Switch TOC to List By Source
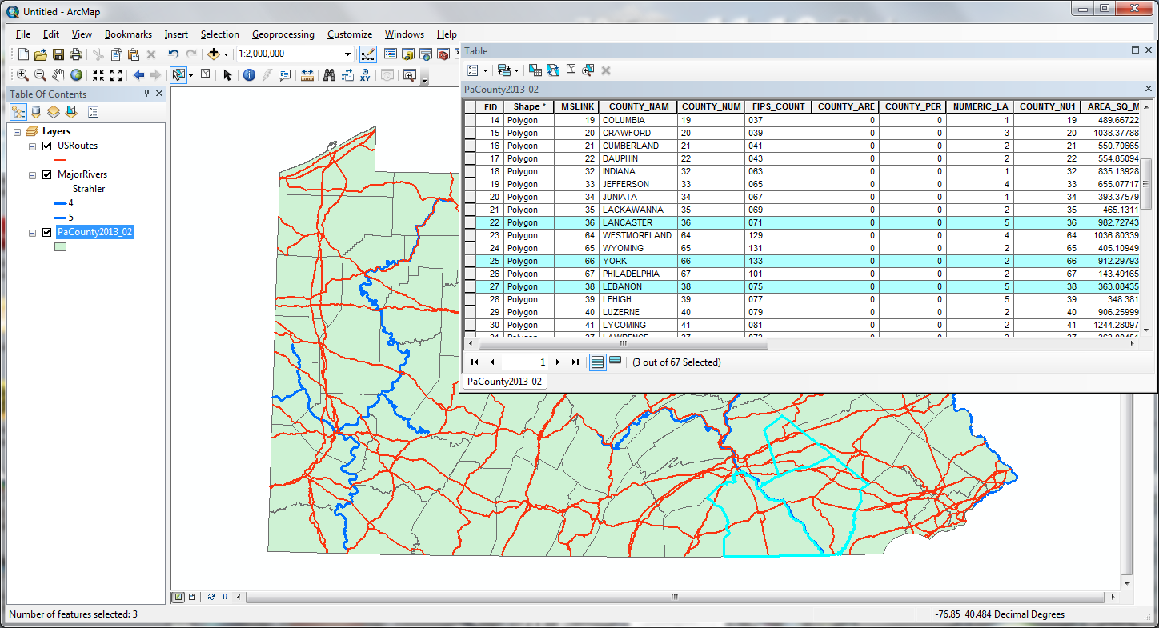Screen dimensions: 1163x631 click(36, 113)
